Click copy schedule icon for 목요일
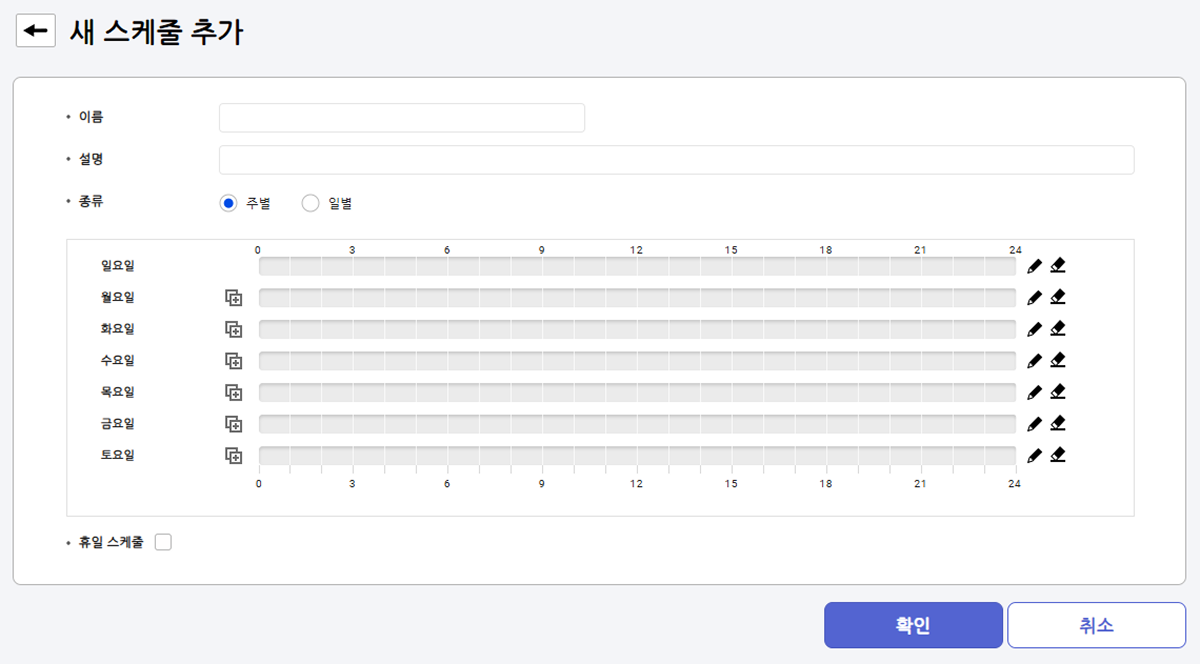Screen dimensions: 1200x664 (233, 393)
